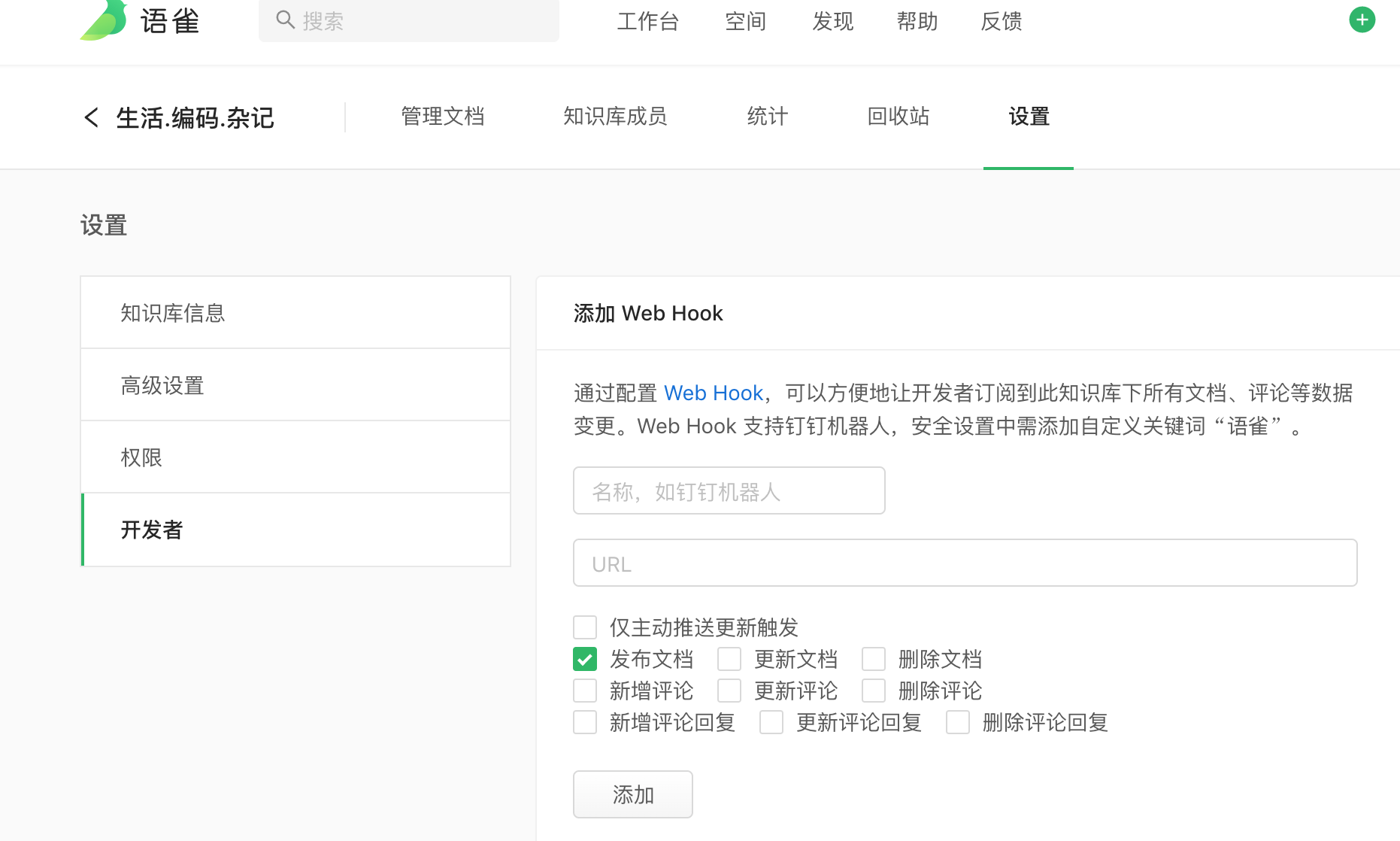Open the 帮助 menu item

pyautogui.click(x=917, y=21)
